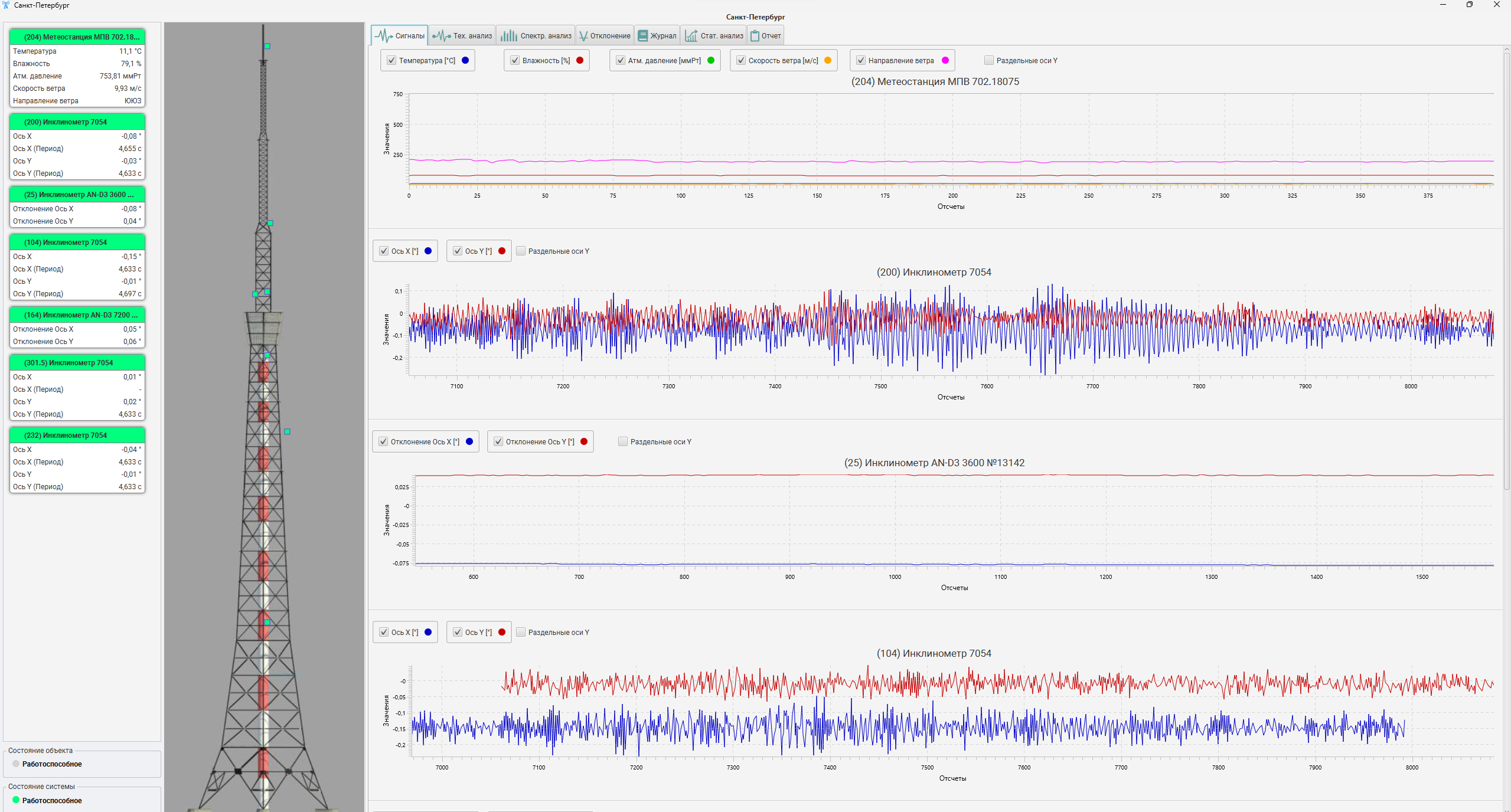Image resolution: width=1511 pixels, height=812 pixels.
Task: Click the Тех. анализ tab icon
Action: point(441,36)
